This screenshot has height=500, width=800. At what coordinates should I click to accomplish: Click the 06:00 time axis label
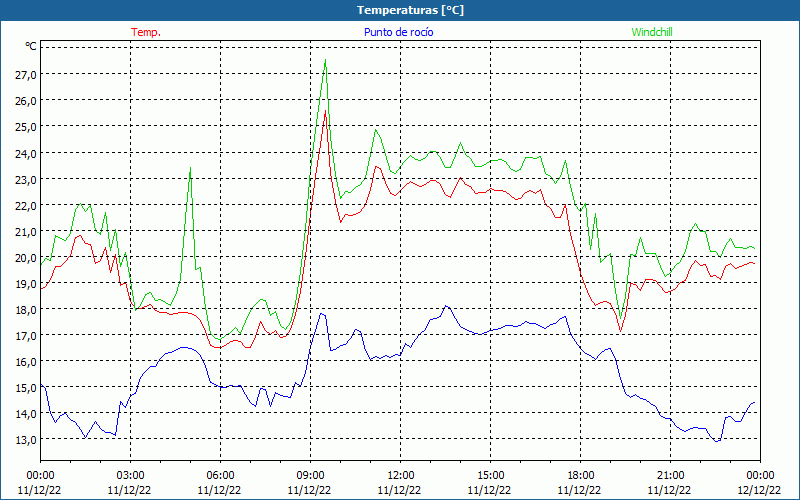pyautogui.click(x=220, y=476)
